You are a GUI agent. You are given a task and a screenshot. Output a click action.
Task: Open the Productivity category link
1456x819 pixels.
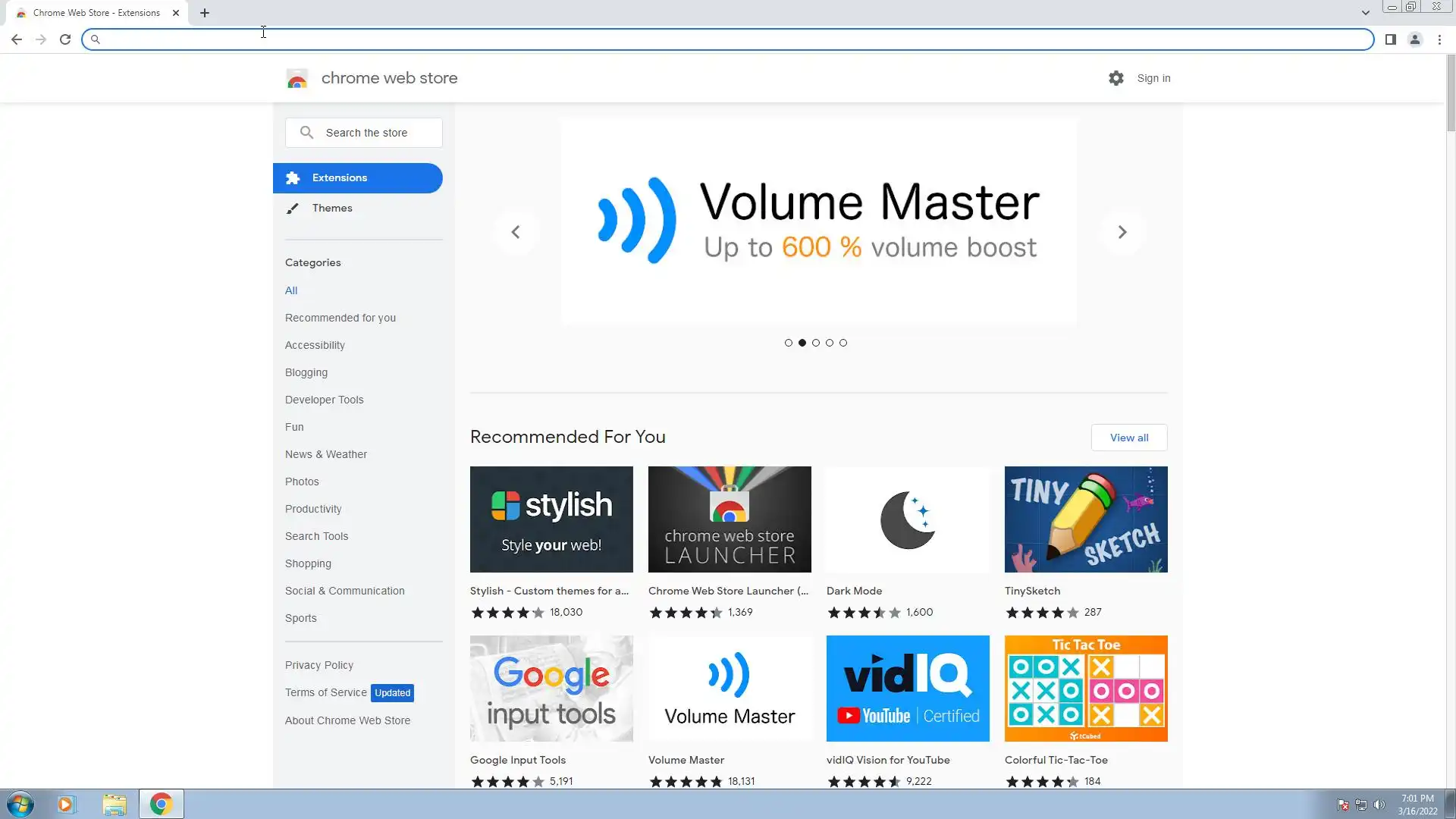coord(313,509)
